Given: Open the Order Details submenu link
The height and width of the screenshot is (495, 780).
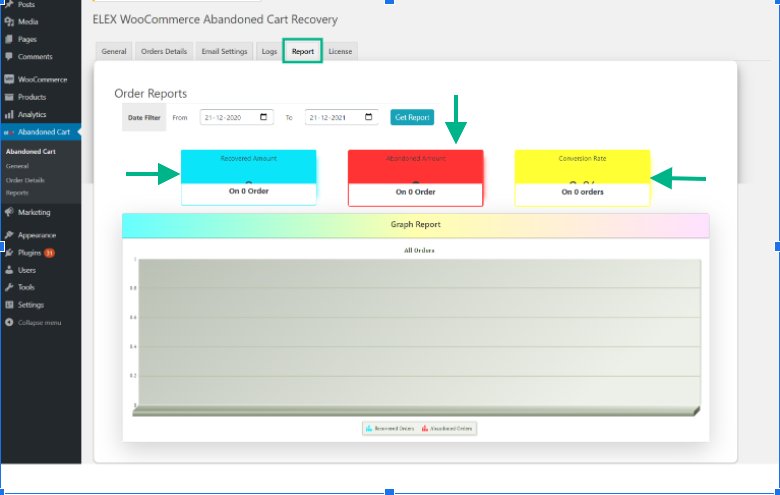Looking at the screenshot, I should 25,180.
